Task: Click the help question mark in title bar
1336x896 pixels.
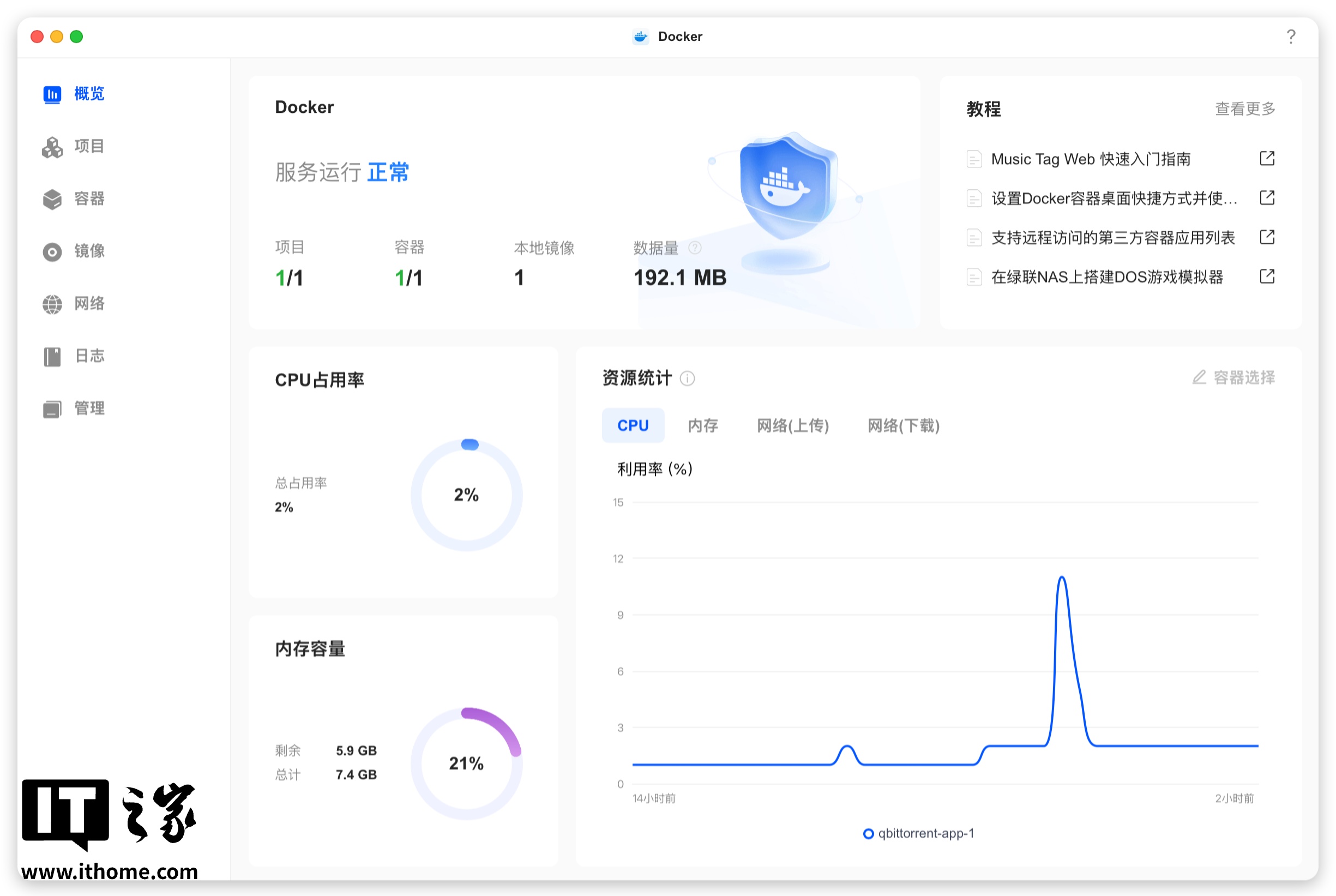Action: coord(1290,37)
